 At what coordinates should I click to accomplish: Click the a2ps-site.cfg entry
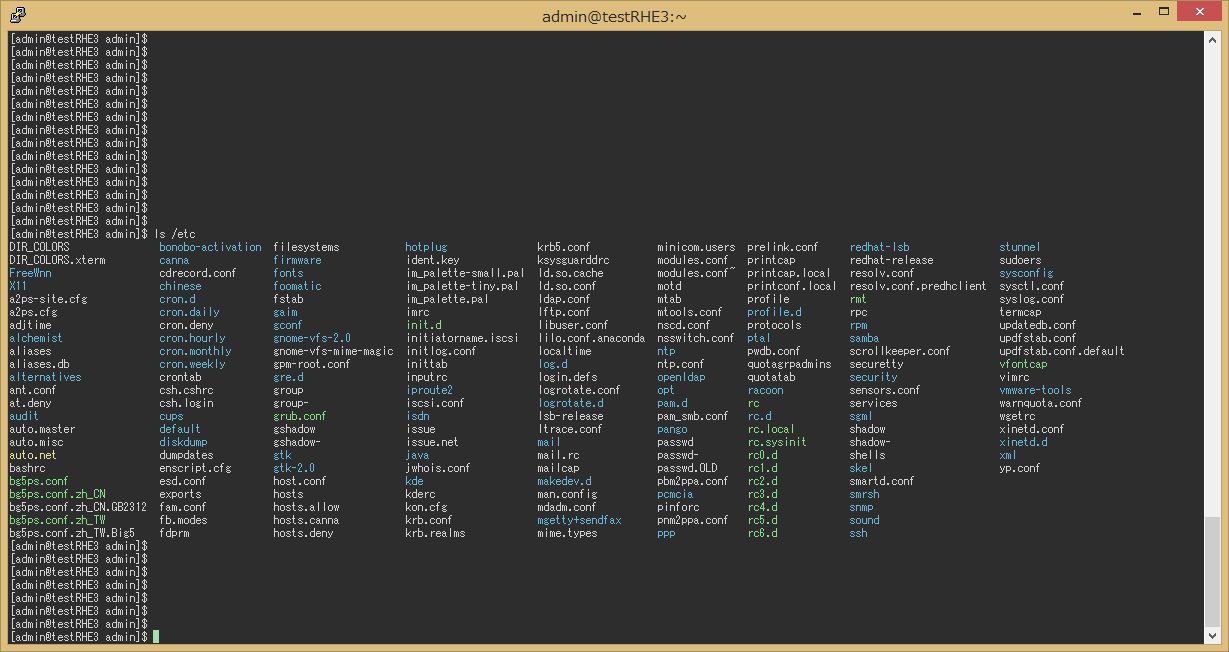pyautogui.click(x=48, y=299)
